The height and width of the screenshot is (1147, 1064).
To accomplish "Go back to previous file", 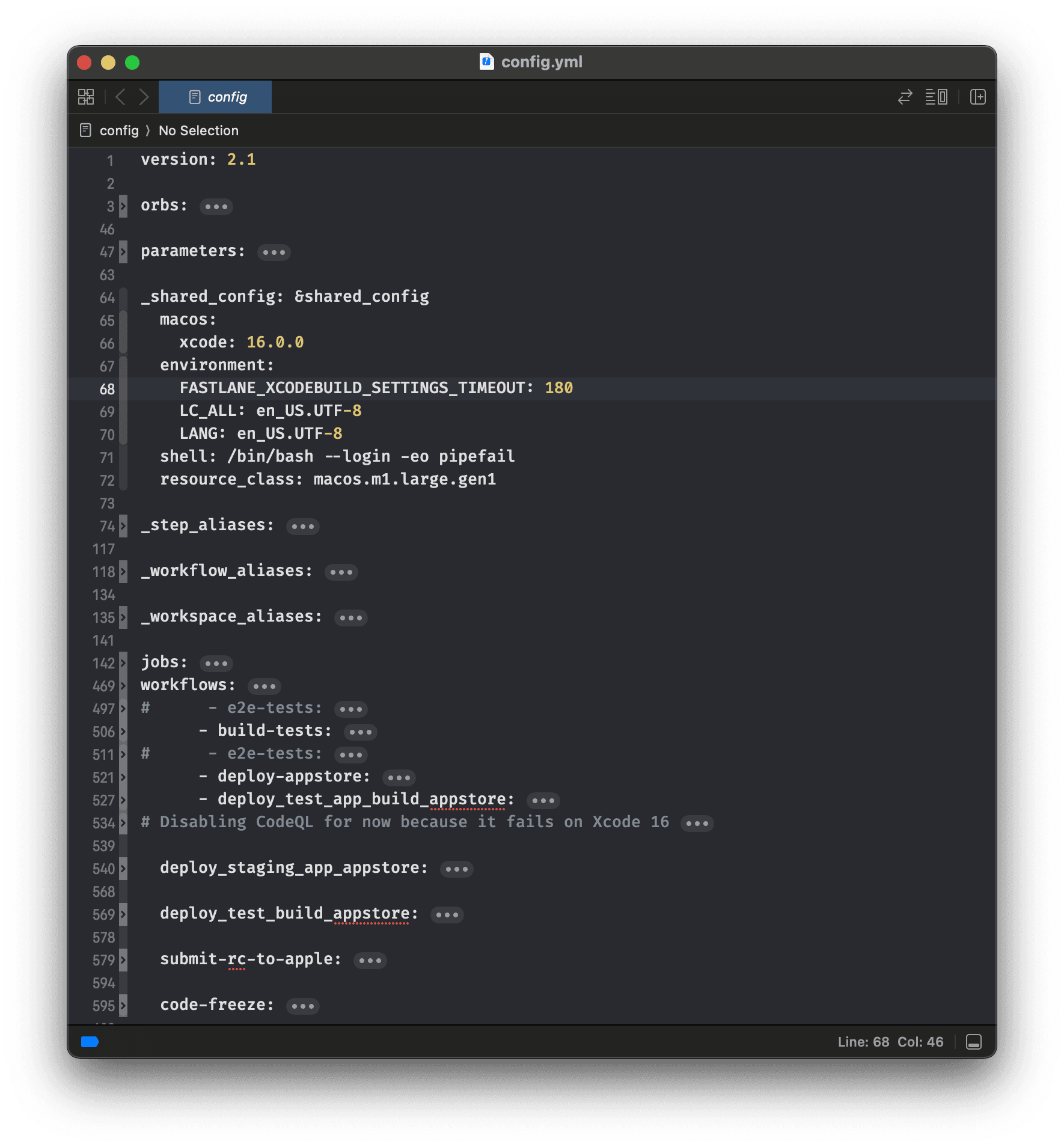I will tap(120, 97).
